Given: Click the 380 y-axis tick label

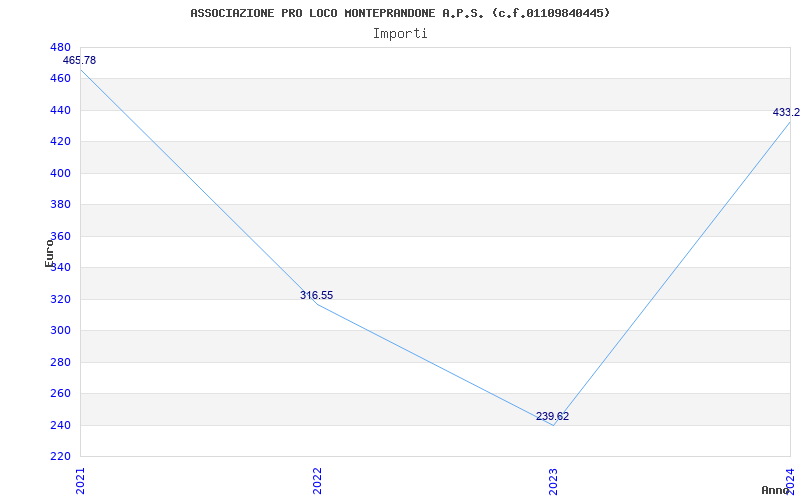Looking at the screenshot, I should pyautogui.click(x=60, y=205).
